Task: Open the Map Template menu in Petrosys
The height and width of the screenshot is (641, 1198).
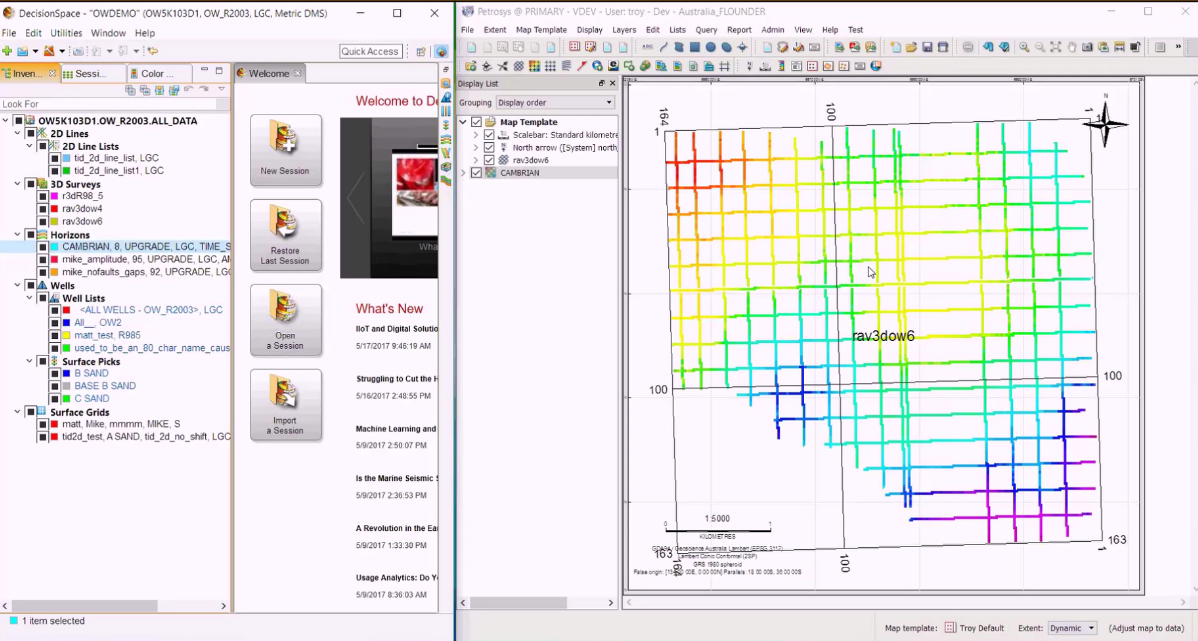Action: coord(541,30)
